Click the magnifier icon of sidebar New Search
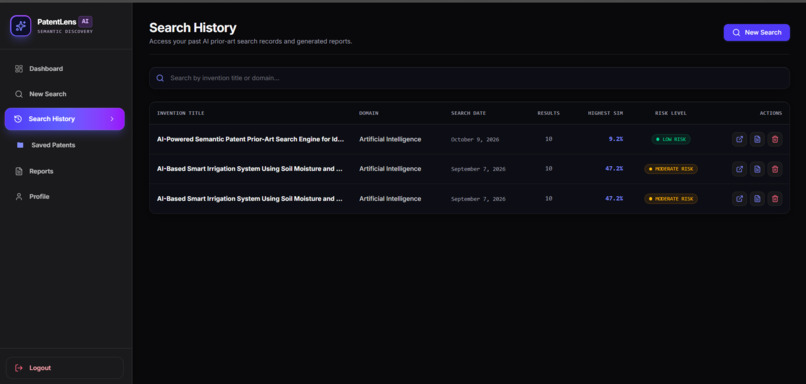 [19, 94]
